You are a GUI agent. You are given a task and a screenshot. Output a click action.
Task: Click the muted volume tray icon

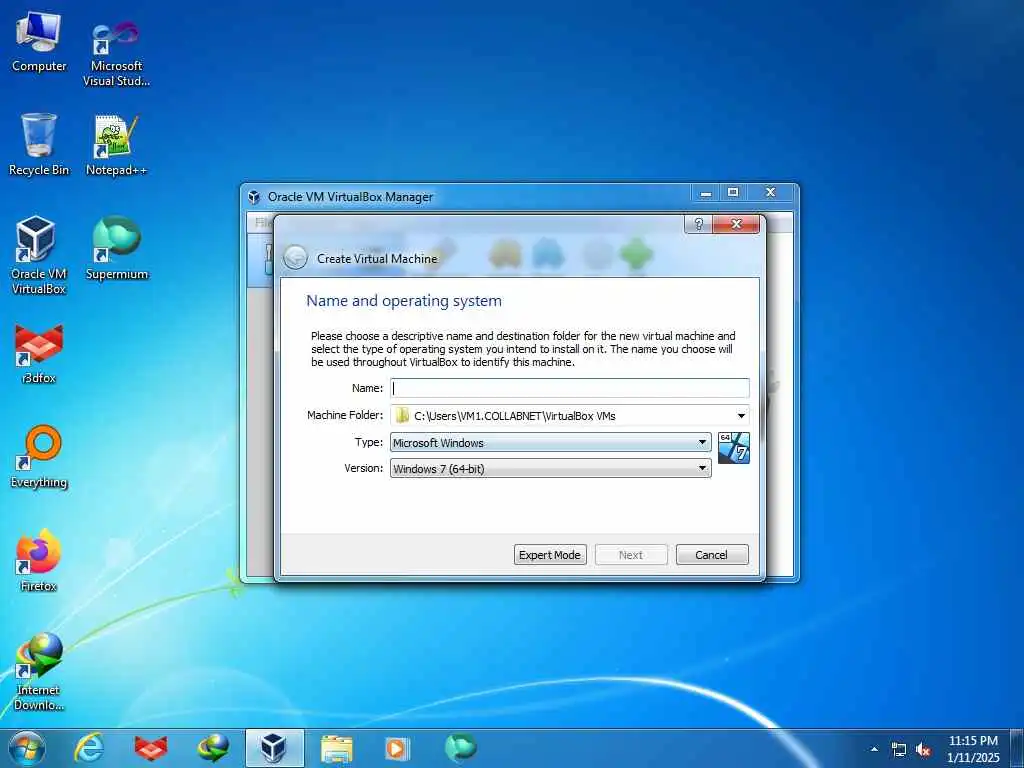tap(923, 750)
